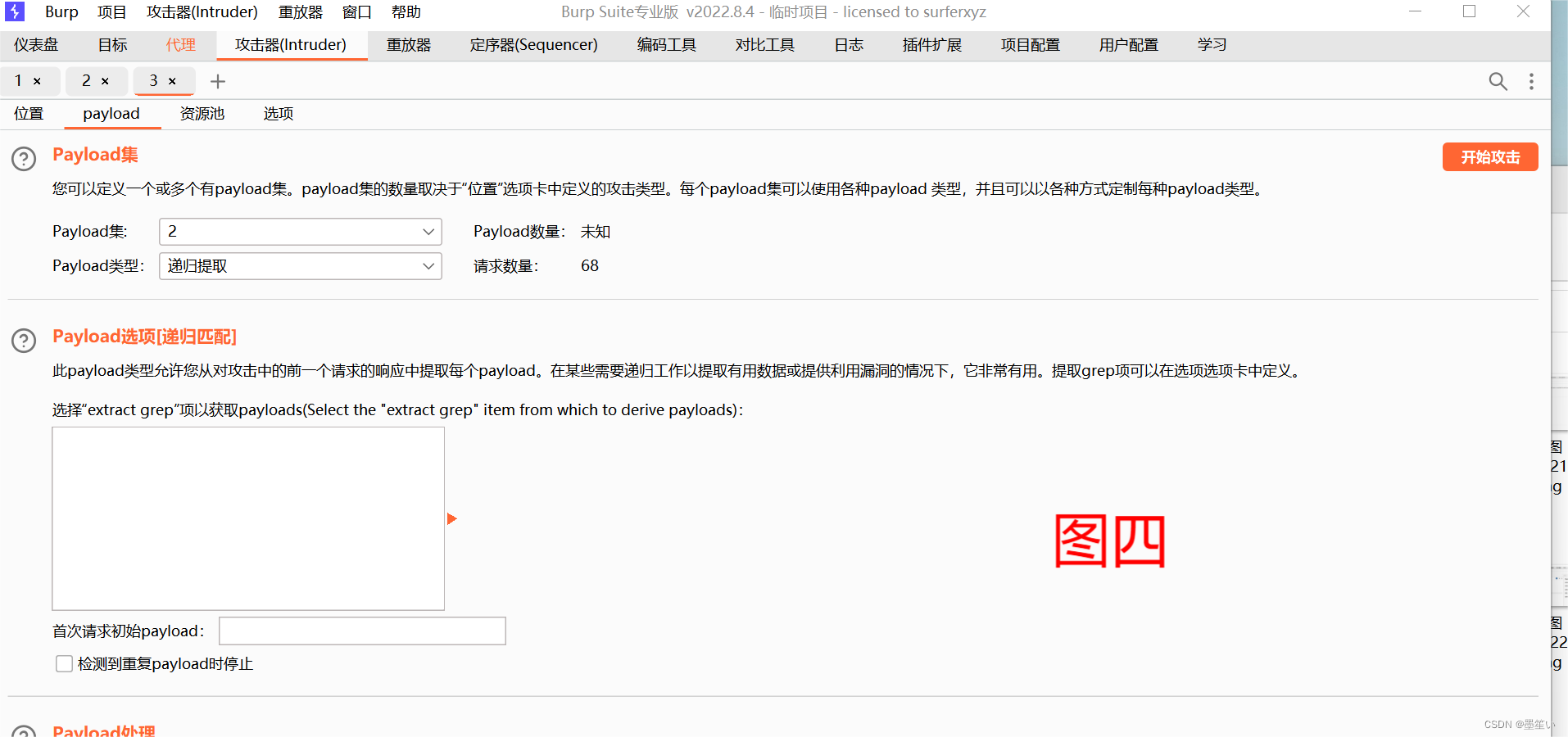
Task: Expand the Payload集 dropdown showing 2
Action: point(301,232)
